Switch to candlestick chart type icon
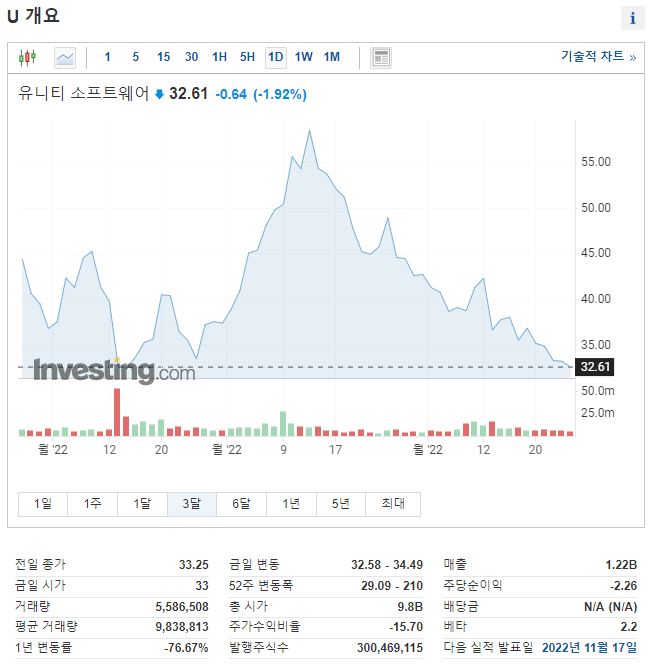Viewport: 648px width, 666px height. coord(27,57)
